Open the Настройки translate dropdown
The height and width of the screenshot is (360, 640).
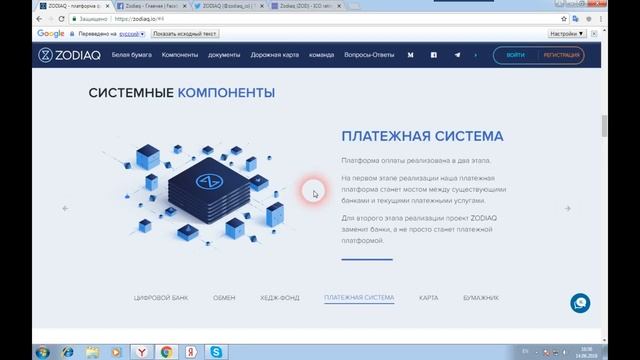tap(567, 34)
